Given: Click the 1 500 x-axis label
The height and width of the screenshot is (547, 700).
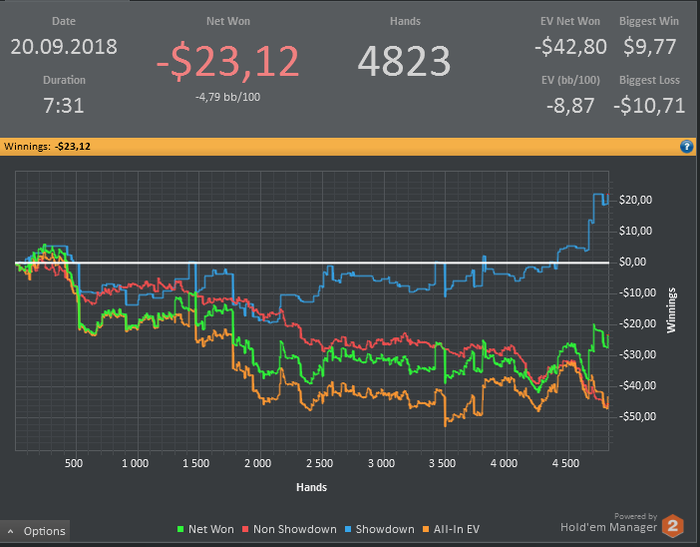Looking at the screenshot, I should click(x=196, y=463).
